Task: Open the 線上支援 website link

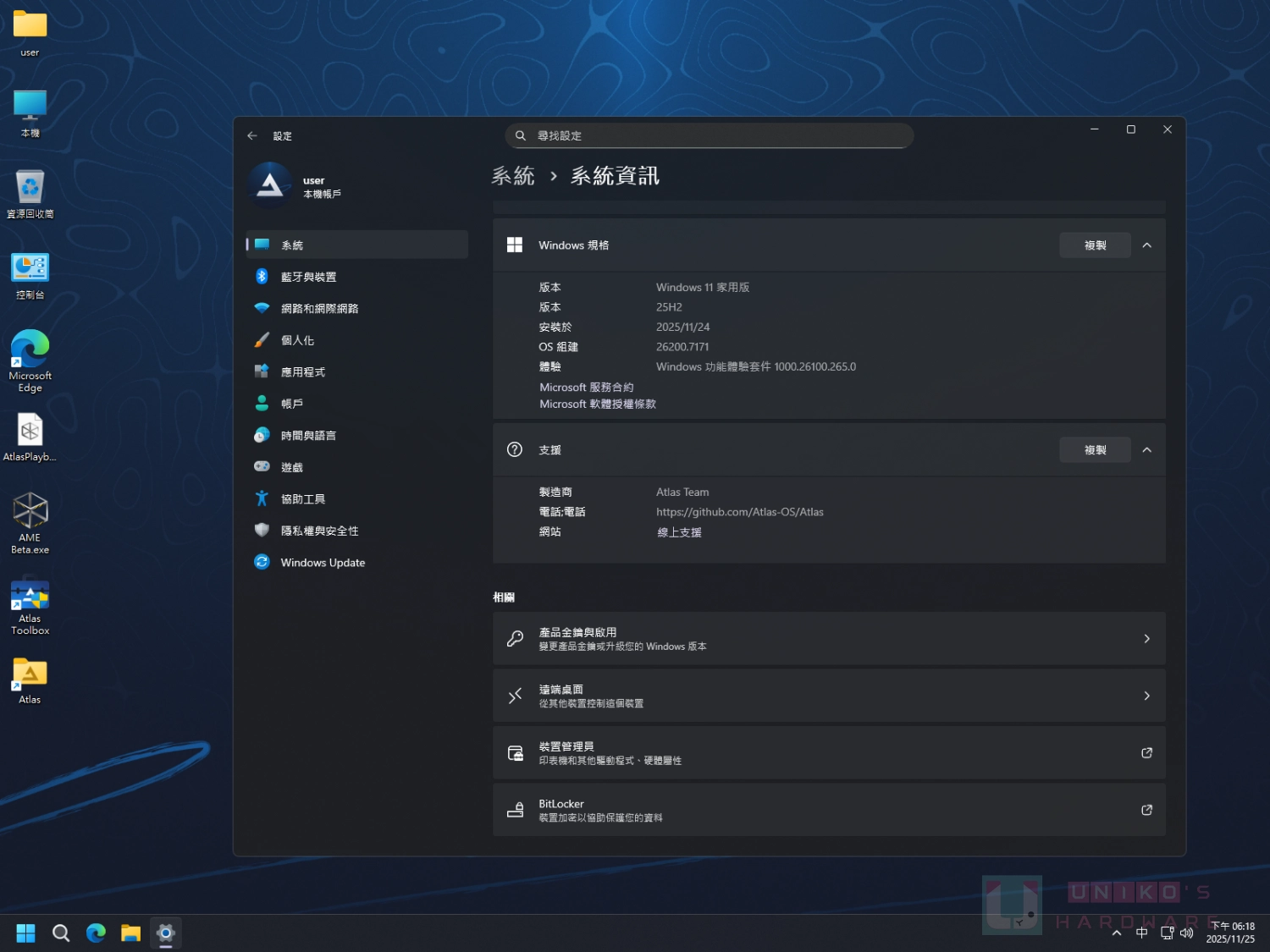Action: point(679,532)
